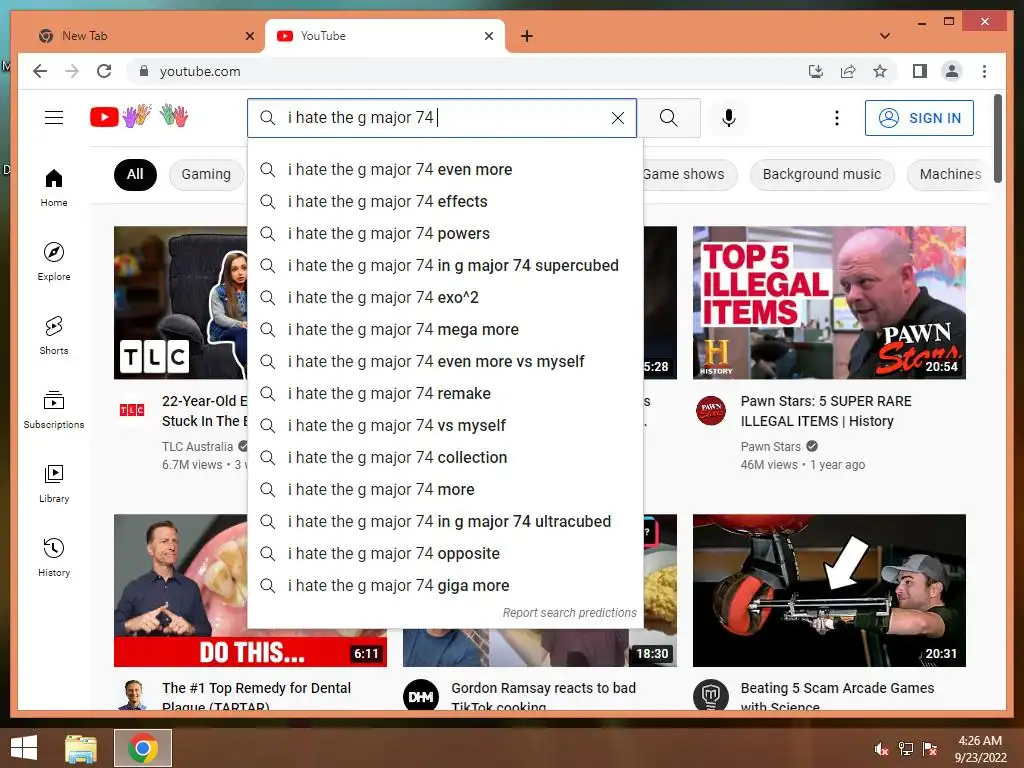This screenshot has height=768, width=1024.
Task: Open the Pawn Stars channel name
Action: click(771, 447)
